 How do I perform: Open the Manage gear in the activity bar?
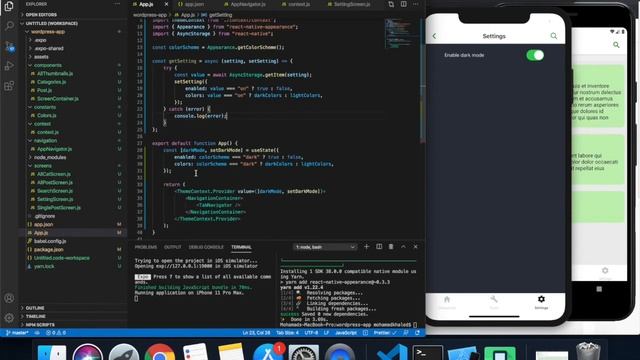point(9,318)
